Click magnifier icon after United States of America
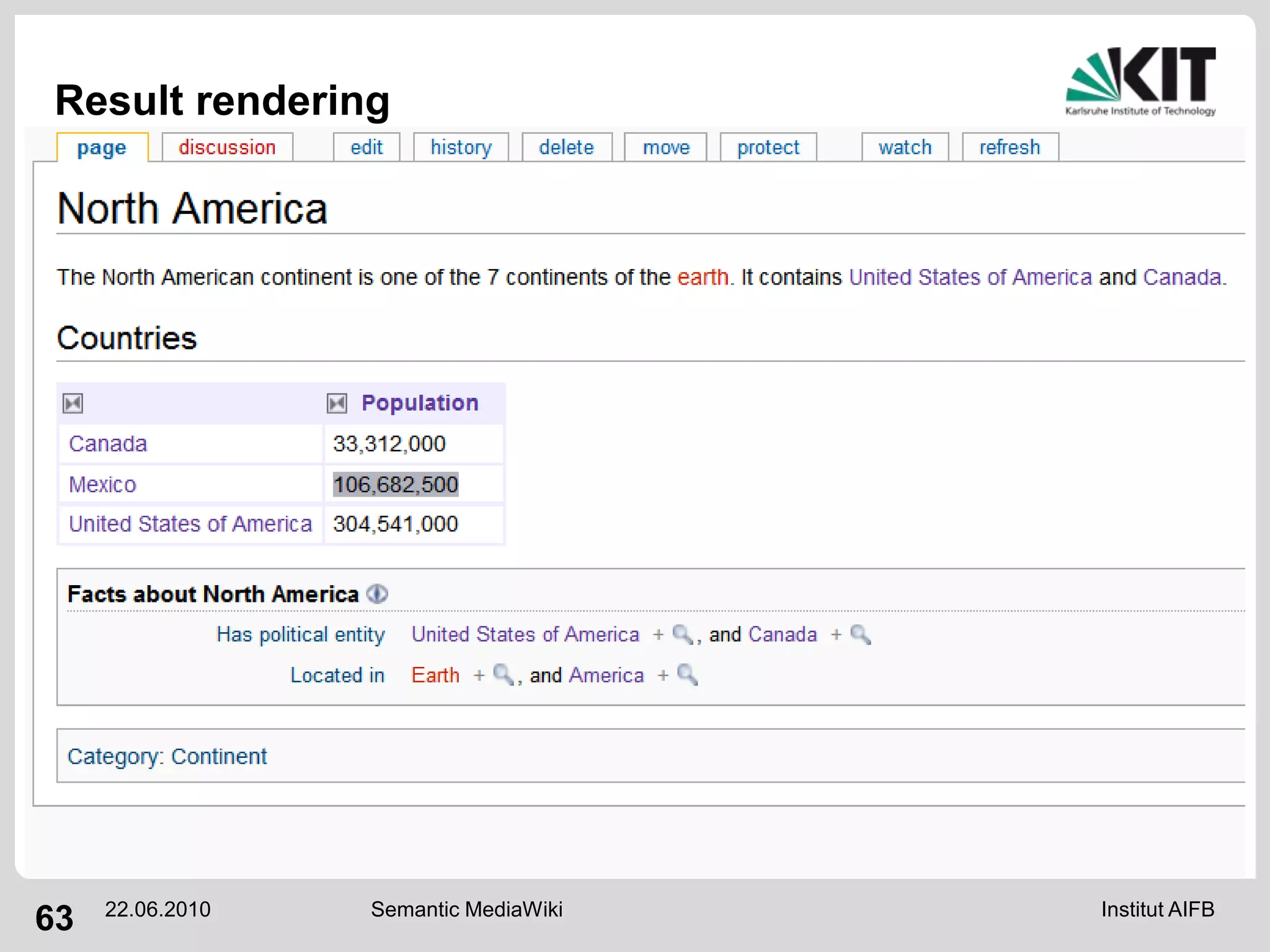This screenshot has height=952, width=1270. point(682,635)
